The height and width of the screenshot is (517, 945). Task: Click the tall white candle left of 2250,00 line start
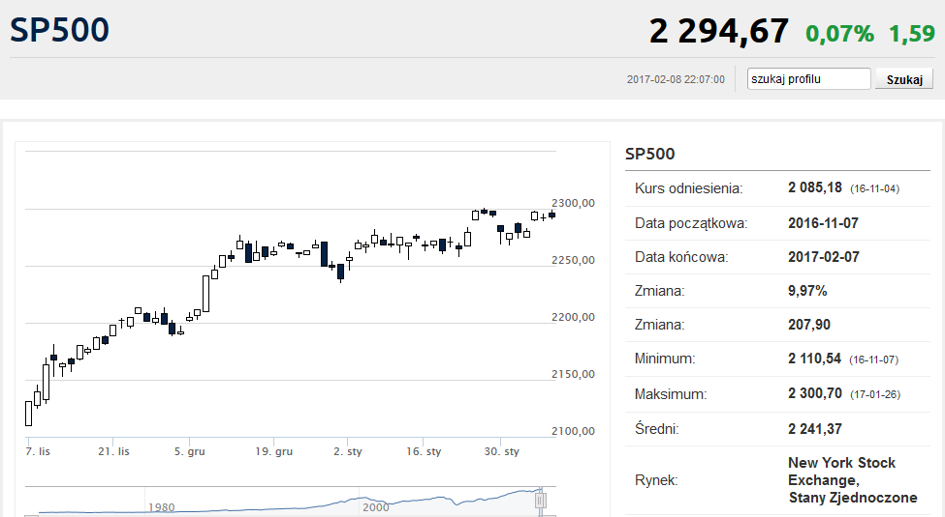(206, 293)
